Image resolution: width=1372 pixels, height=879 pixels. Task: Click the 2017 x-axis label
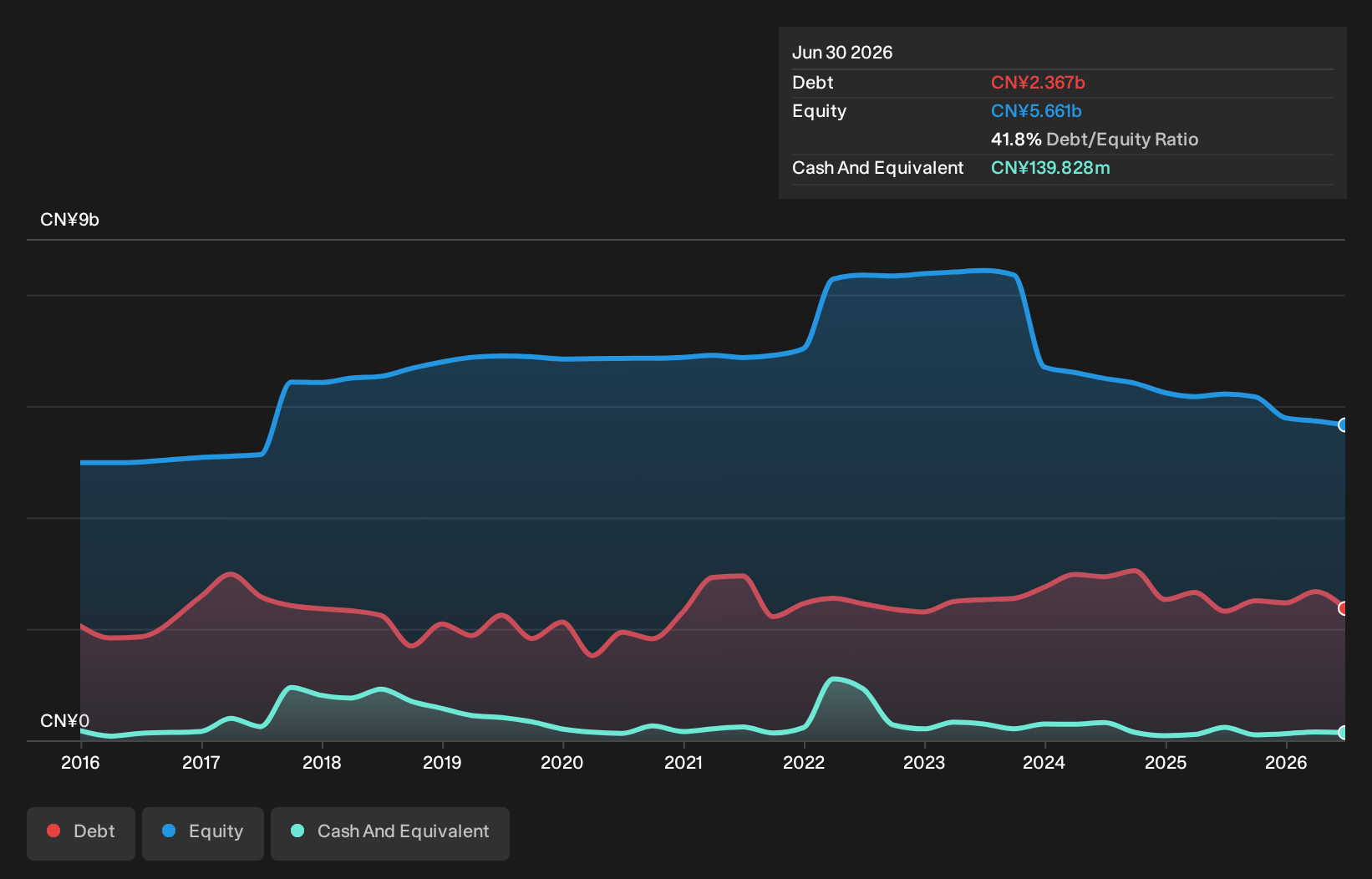pos(201,762)
